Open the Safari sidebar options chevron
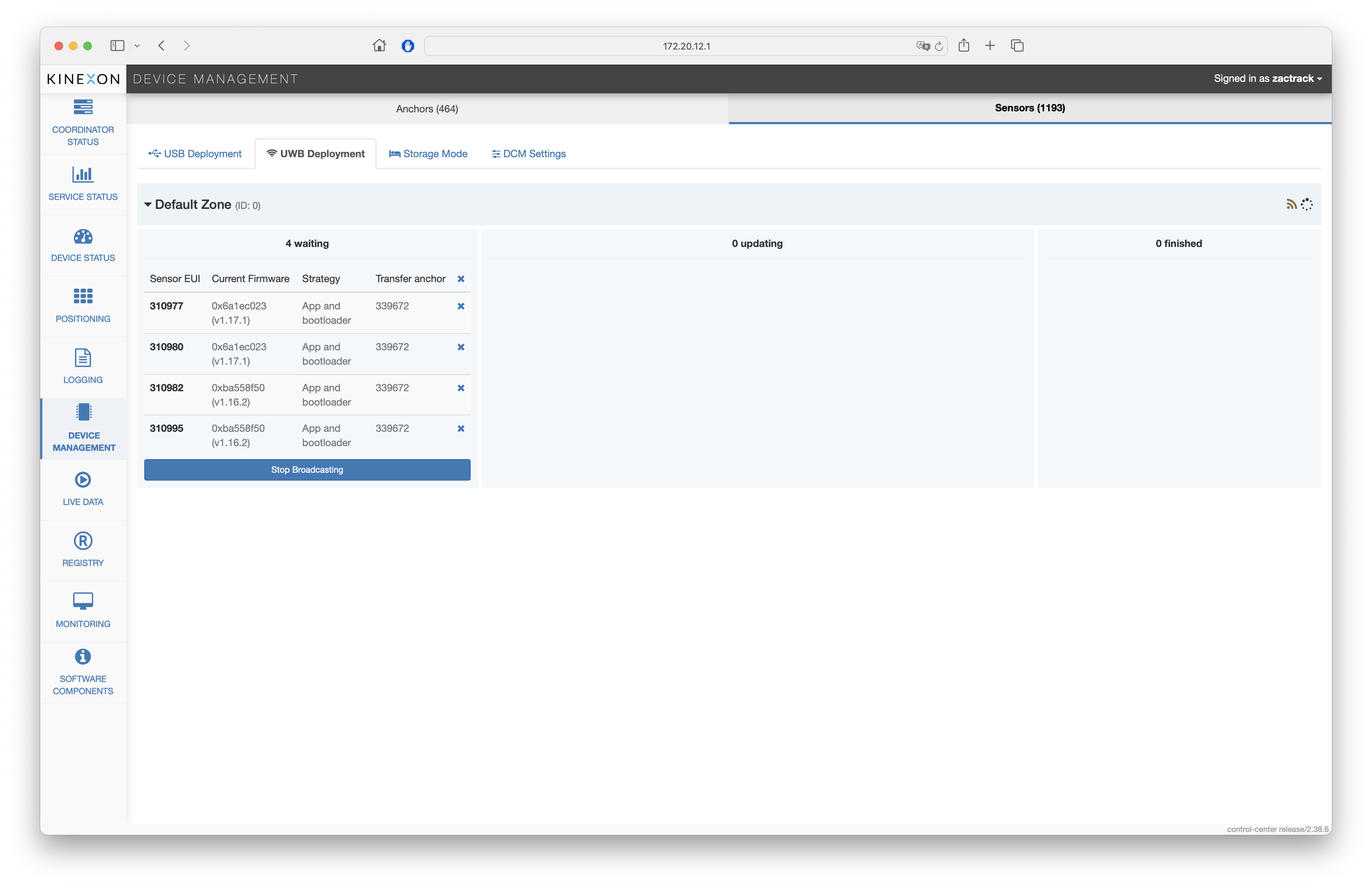The height and width of the screenshot is (888, 1372). pos(137,46)
